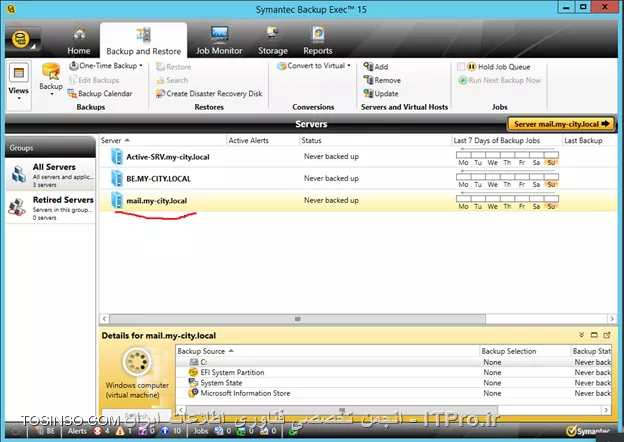Go to the Home tab
The width and height of the screenshot is (624, 442).
[79, 41]
